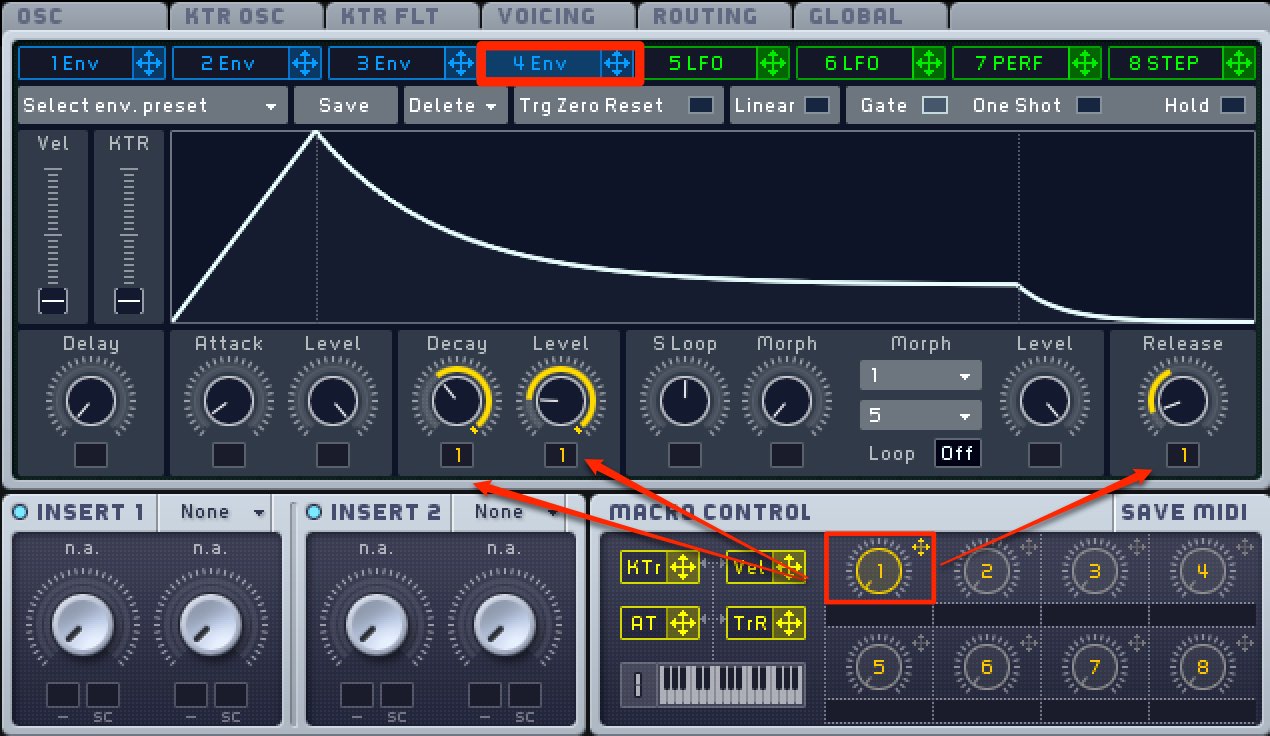The image size is (1270, 736).
Task: Open Insert 2 effect type dropdown
Action: point(516,512)
